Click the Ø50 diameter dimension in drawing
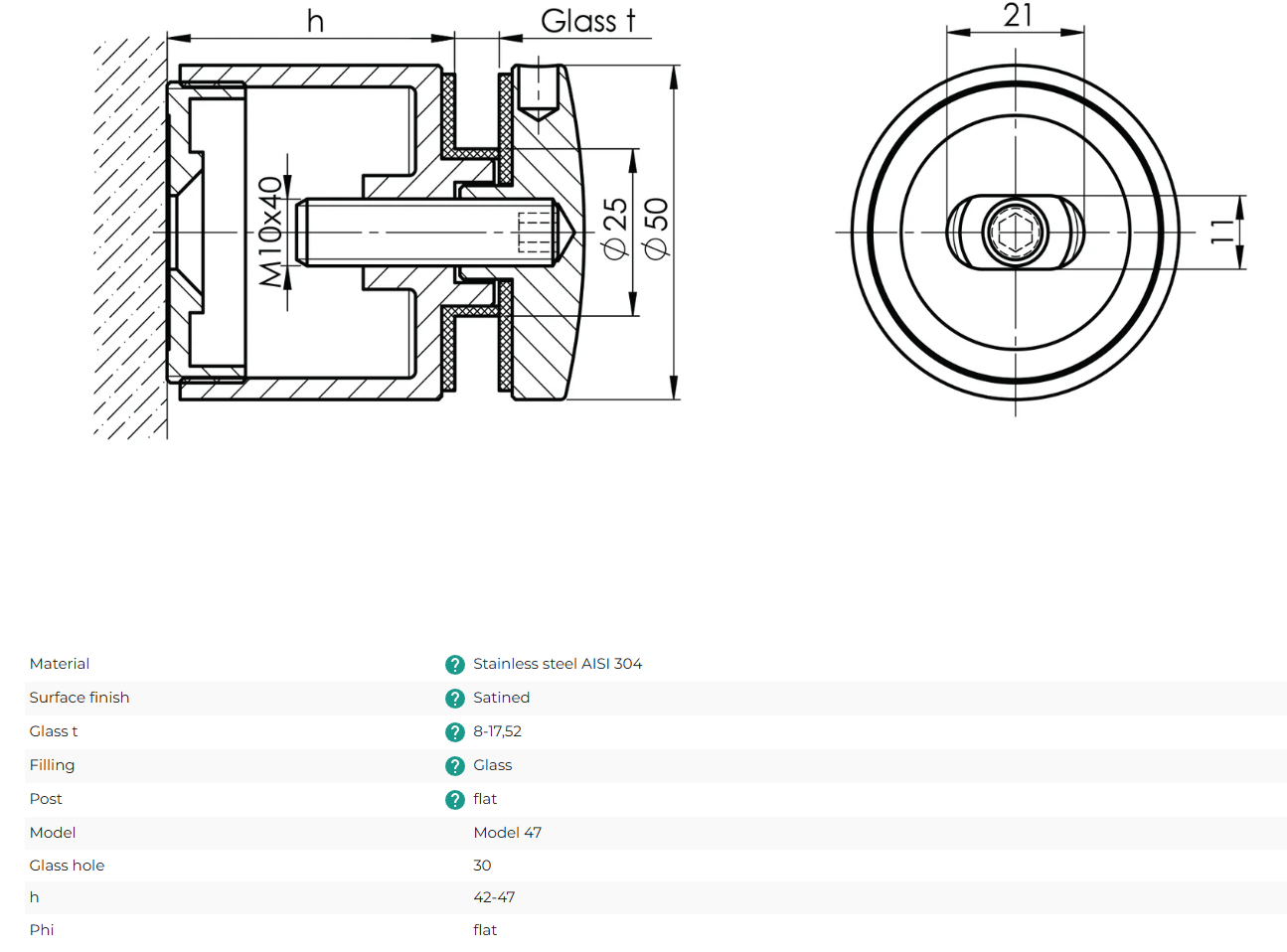Viewport: 1287px width, 952px height. click(x=657, y=228)
